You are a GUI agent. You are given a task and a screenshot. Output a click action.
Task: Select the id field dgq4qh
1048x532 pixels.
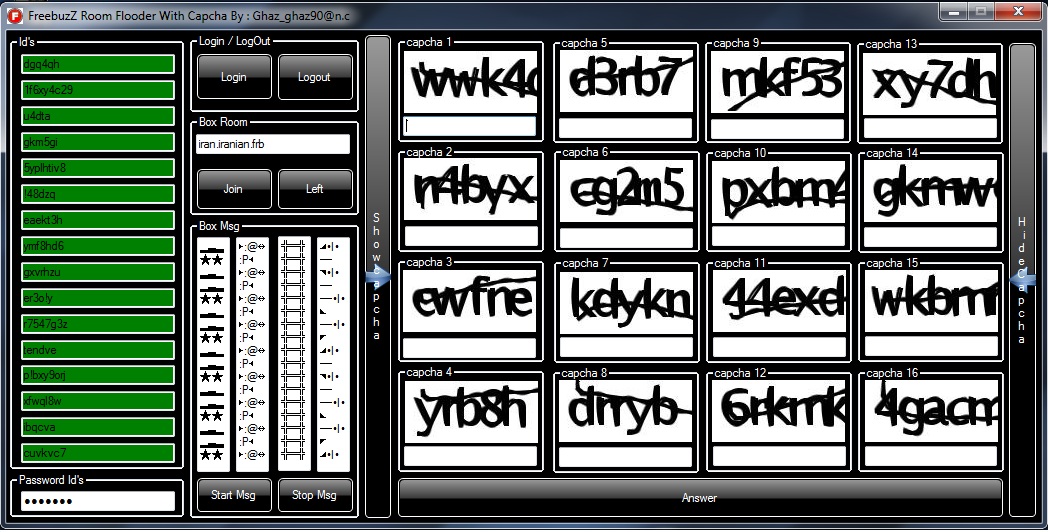pos(98,64)
